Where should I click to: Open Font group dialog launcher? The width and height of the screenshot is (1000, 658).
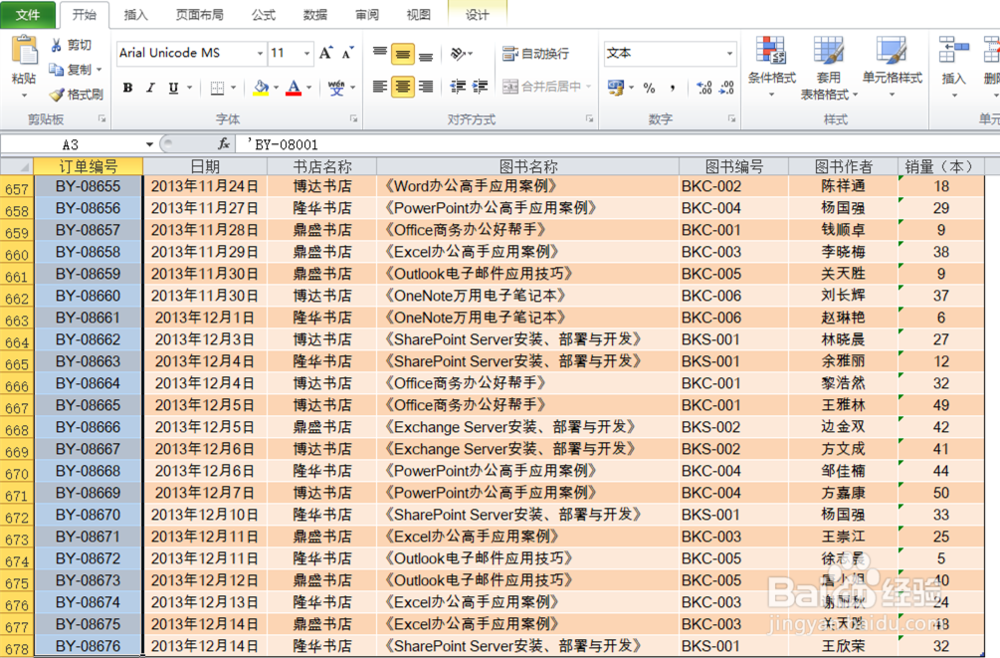pos(354,119)
